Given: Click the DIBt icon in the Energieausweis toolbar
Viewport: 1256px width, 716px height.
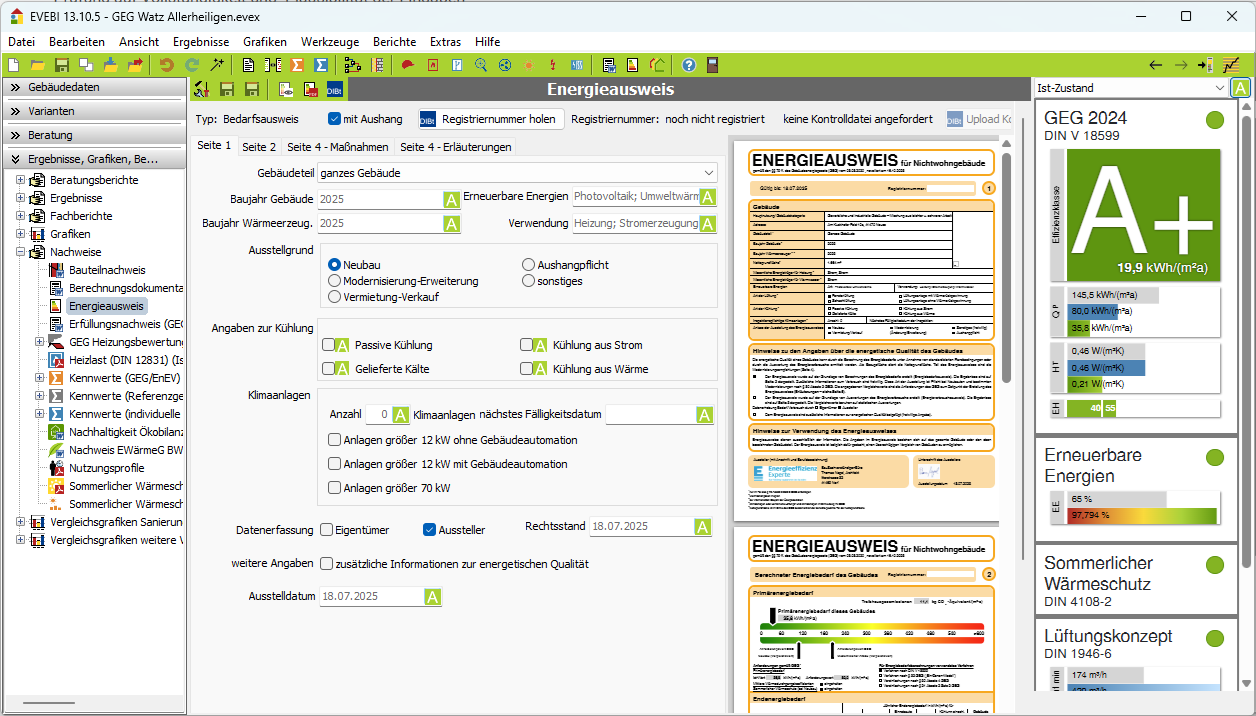Looking at the screenshot, I should 336,90.
